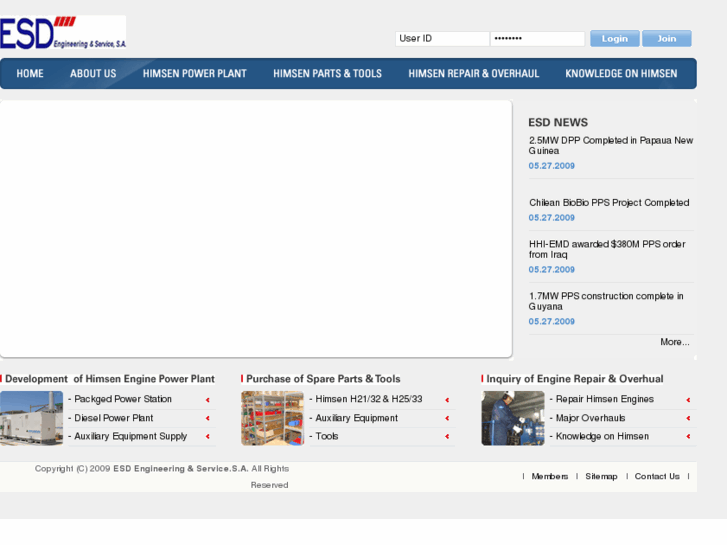Click More... under ESD NEWS

675,342
